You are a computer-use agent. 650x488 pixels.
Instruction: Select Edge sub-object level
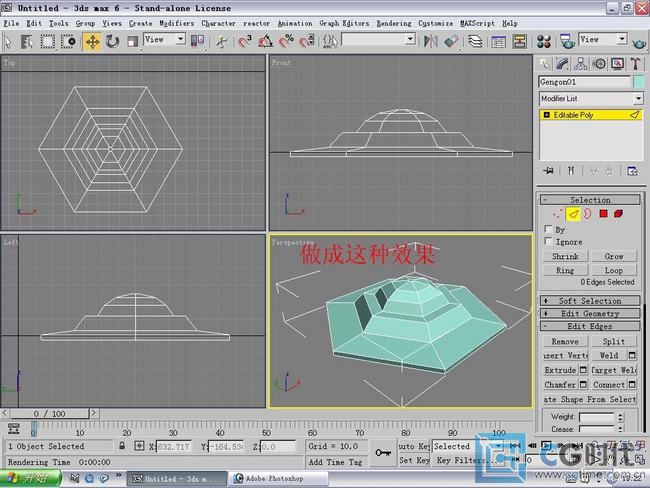[573, 214]
